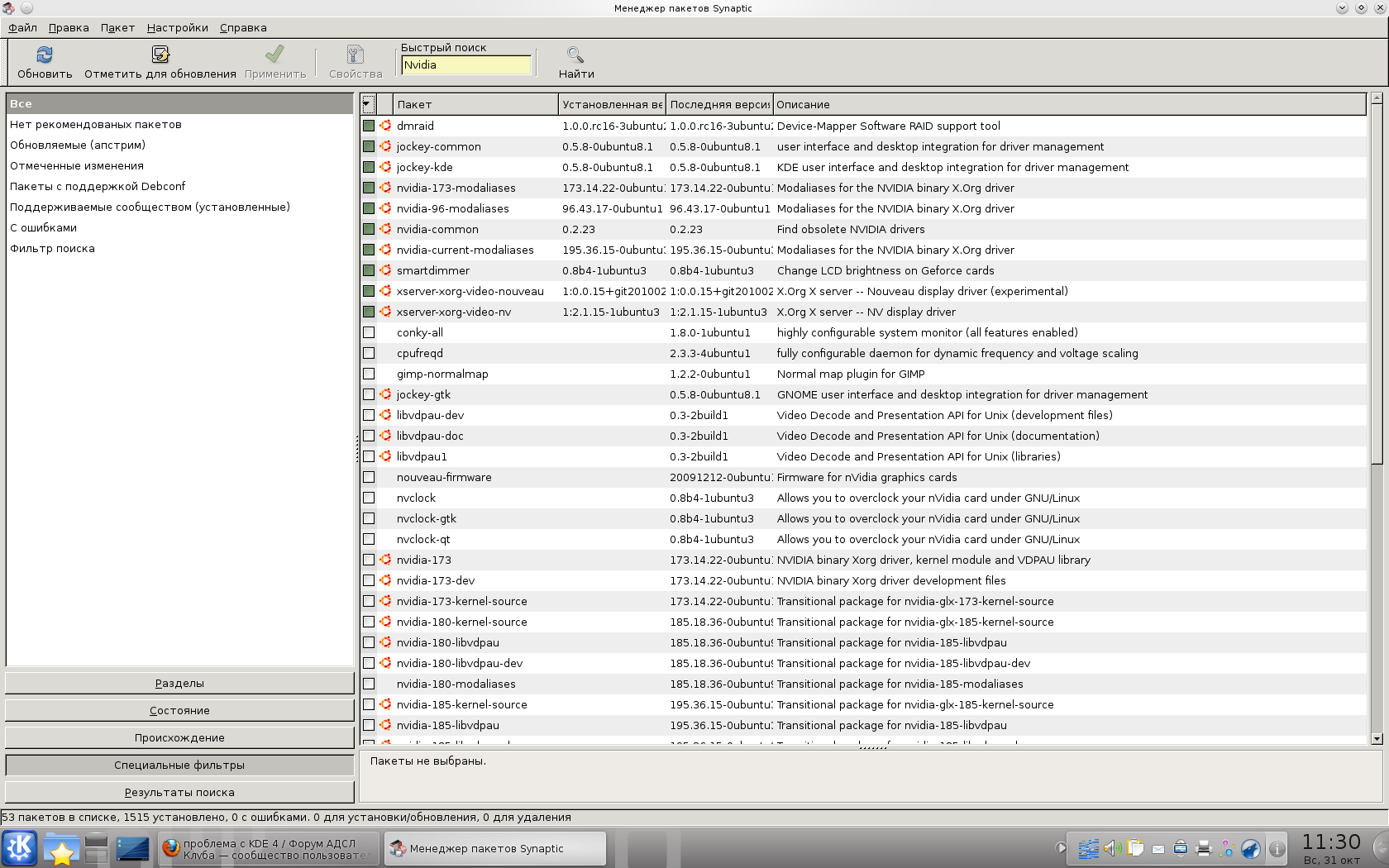
Task: Open the starred favorites folder in the panel
Action: tap(61, 849)
